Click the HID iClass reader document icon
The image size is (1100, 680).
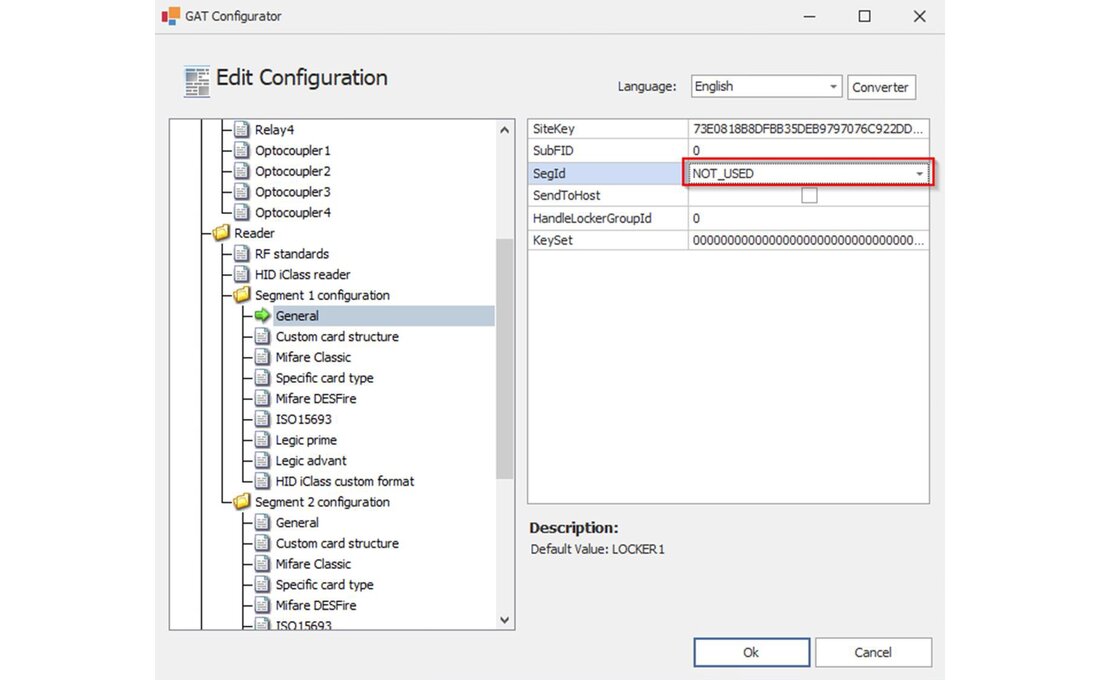[241, 274]
